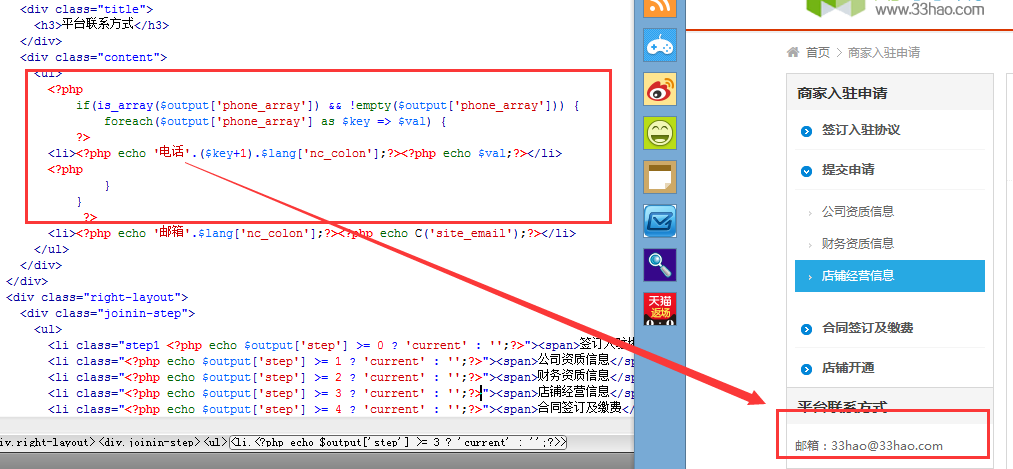The image size is (1013, 469).
Task: Click the '电话' string in the code
Action: (x=171, y=154)
